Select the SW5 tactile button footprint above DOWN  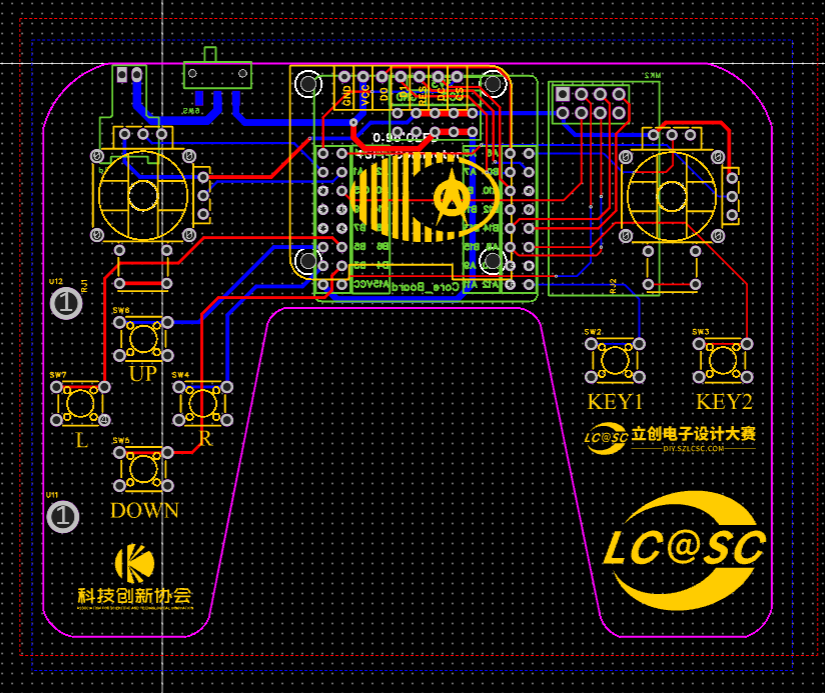click(x=143, y=469)
